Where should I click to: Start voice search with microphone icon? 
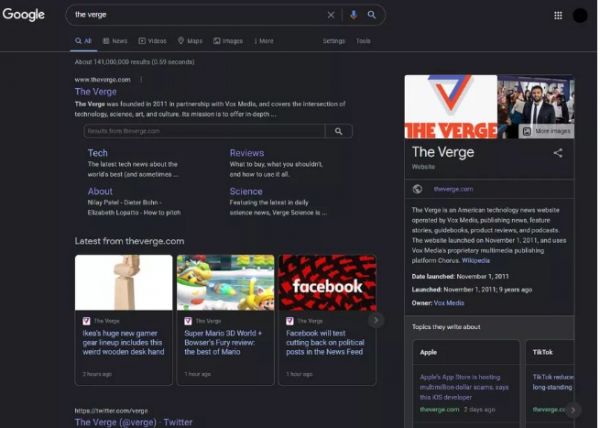point(353,15)
